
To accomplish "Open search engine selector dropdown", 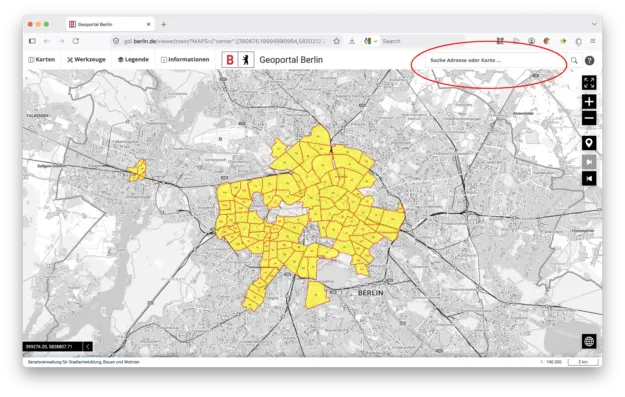I will [370, 41].
